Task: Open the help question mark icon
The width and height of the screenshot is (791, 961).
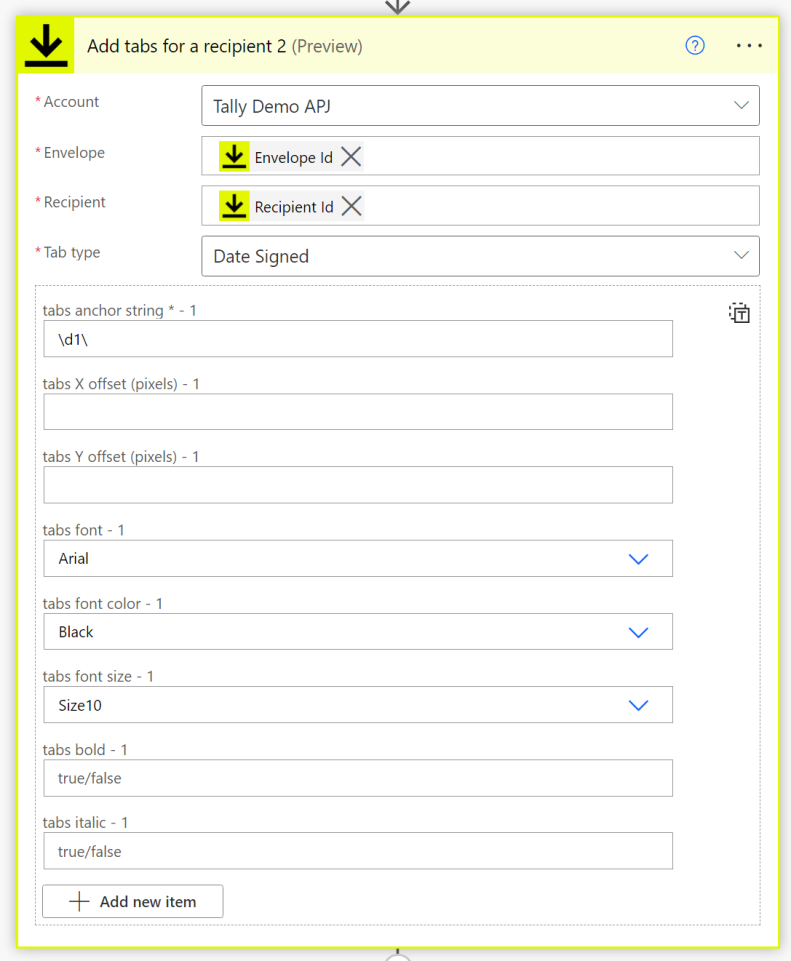Action: [x=694, y=45]
